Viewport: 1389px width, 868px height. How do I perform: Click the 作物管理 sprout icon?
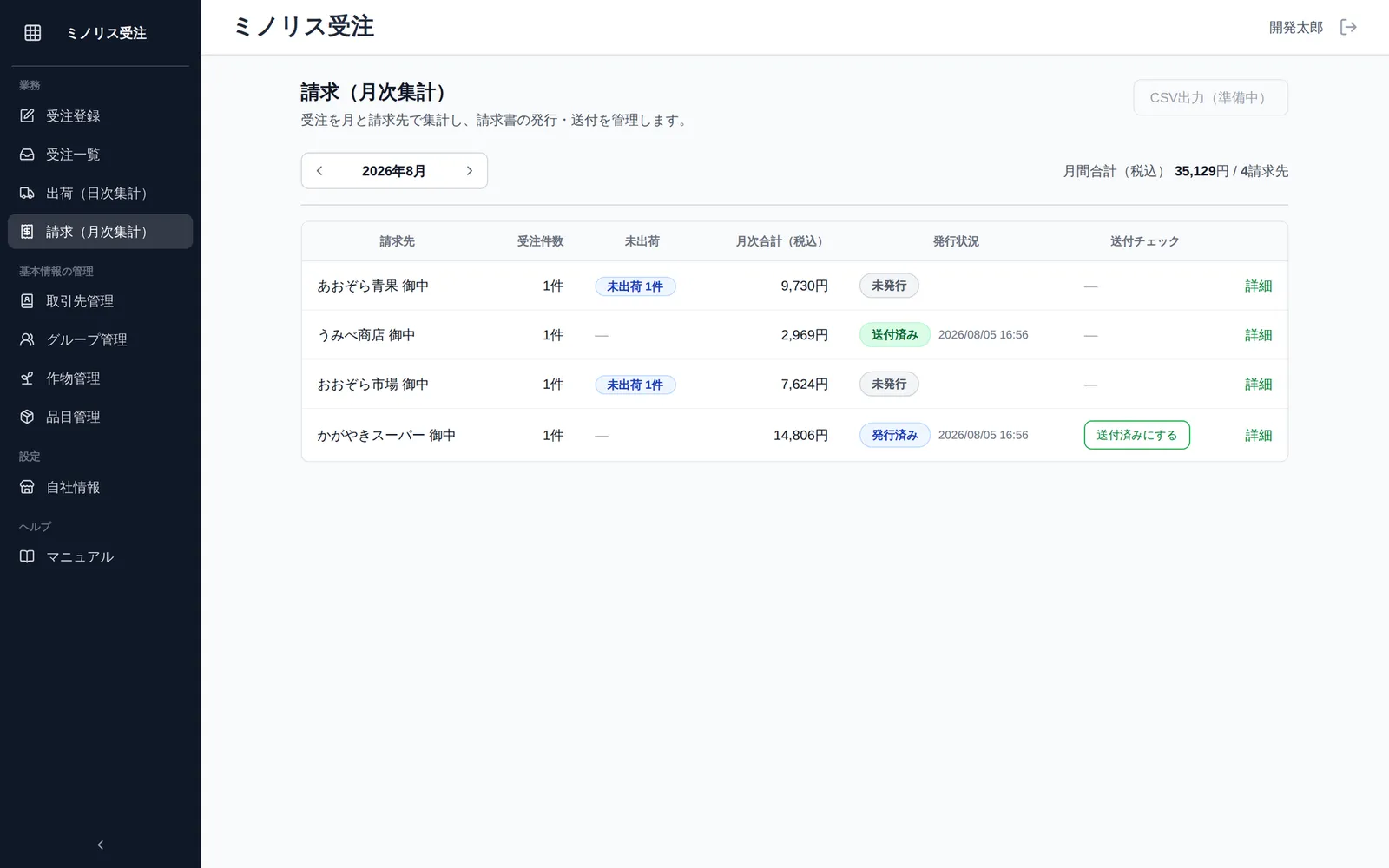coord(27,378)
